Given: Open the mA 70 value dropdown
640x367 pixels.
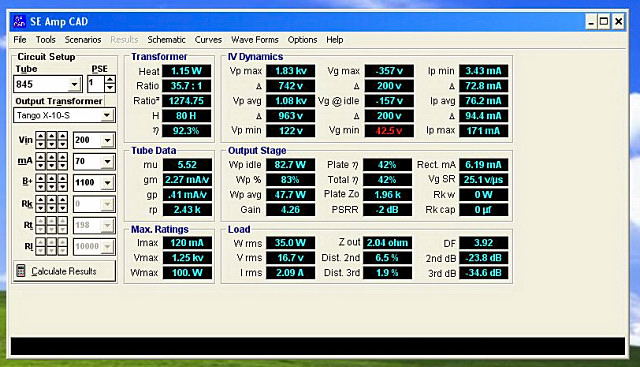Looking at the screenshot, I should pos(107,161).
